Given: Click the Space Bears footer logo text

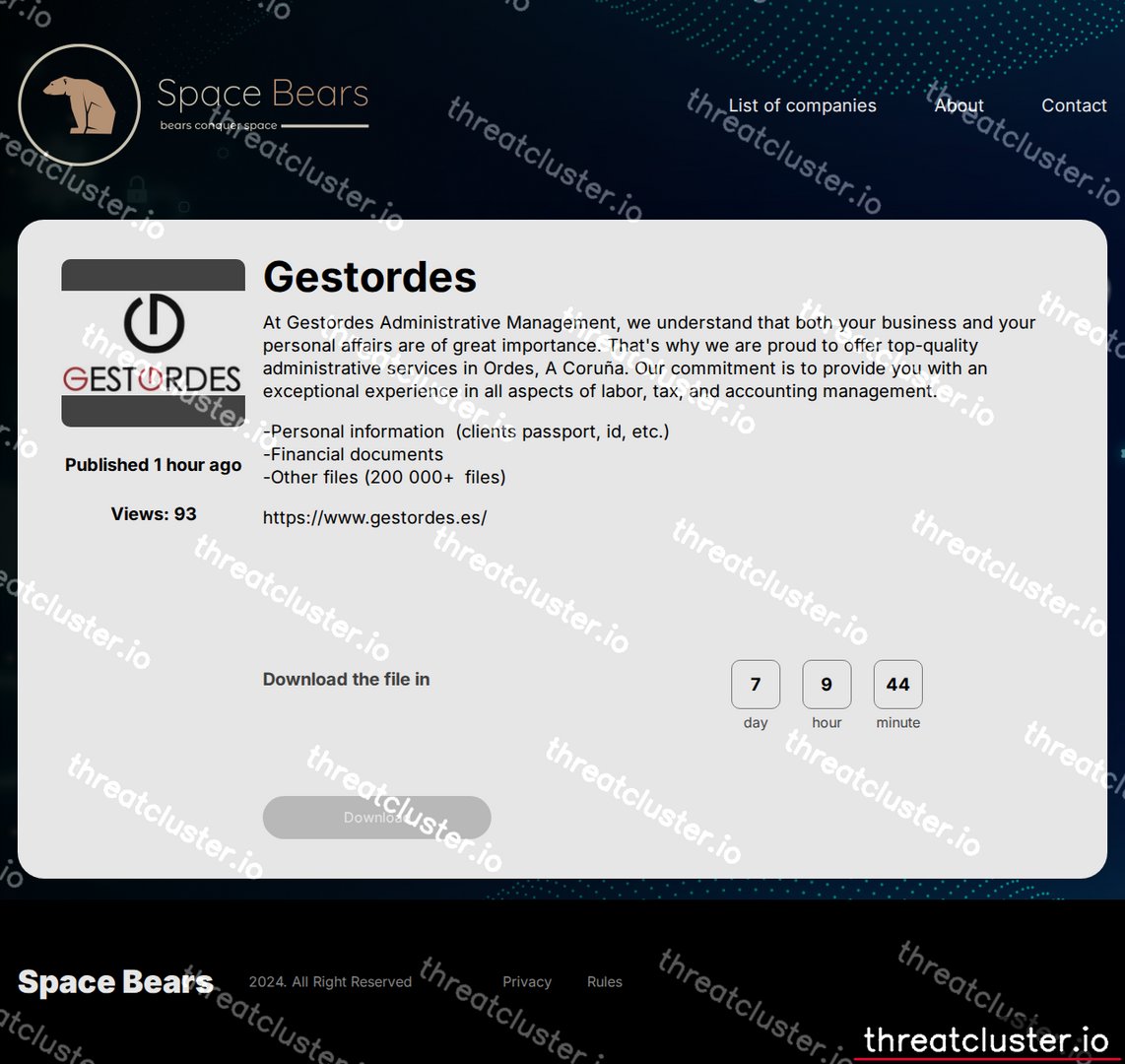Looking at the screenshot, I should point(115,982).
